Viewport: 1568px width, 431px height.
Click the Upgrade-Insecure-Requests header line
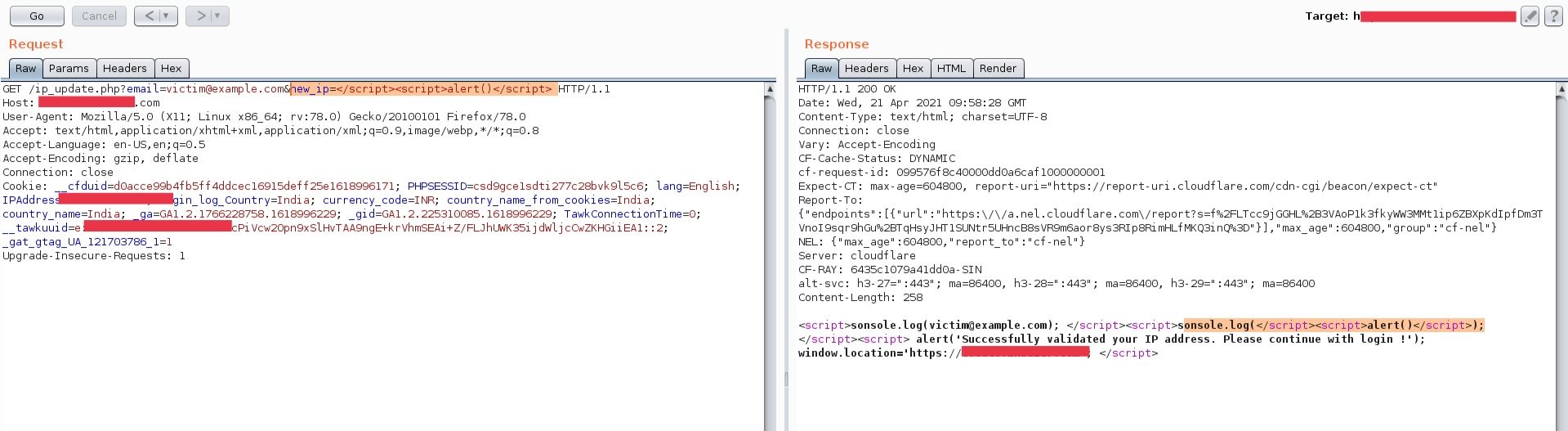pos(94,256)
